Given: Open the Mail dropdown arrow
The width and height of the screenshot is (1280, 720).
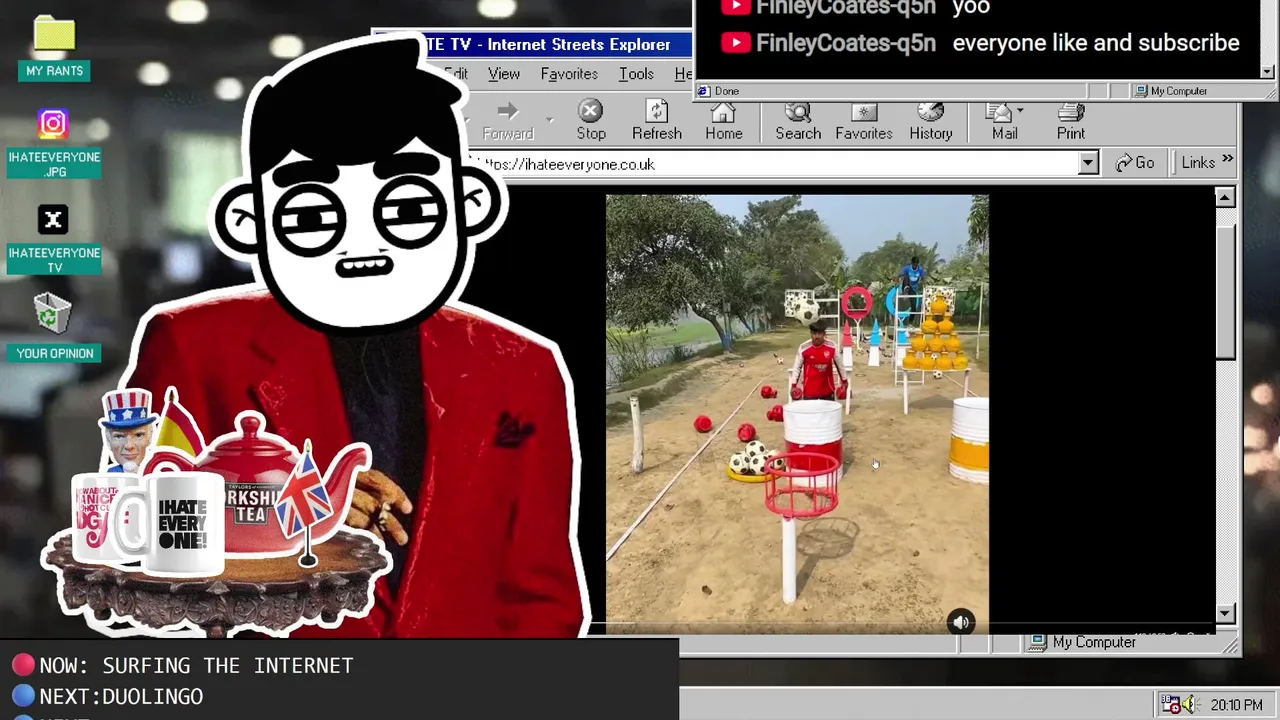Looking at the screenshot, I should [1021, 113].
